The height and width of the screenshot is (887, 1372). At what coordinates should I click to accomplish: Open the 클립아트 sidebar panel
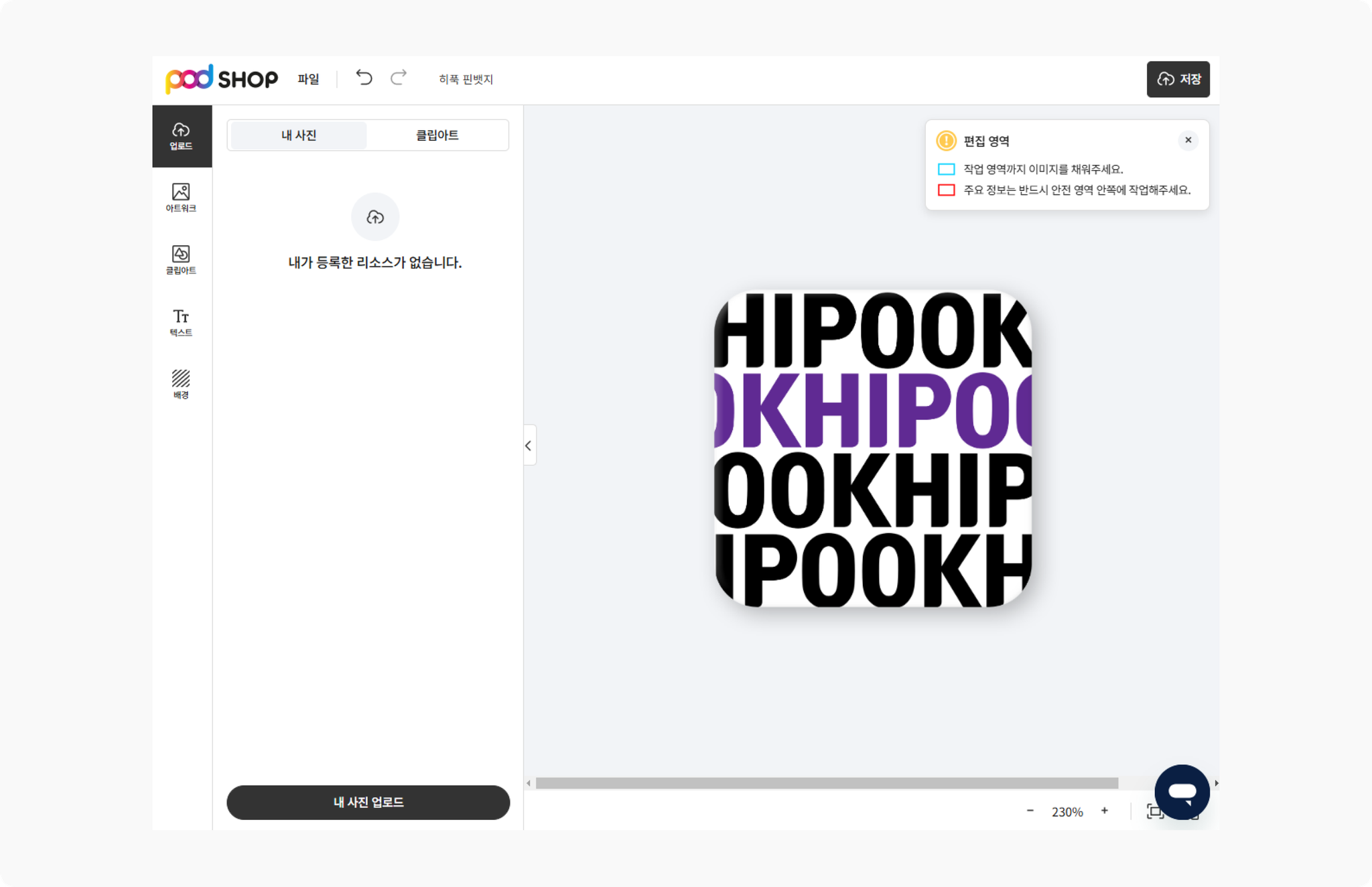coord(182,260)
